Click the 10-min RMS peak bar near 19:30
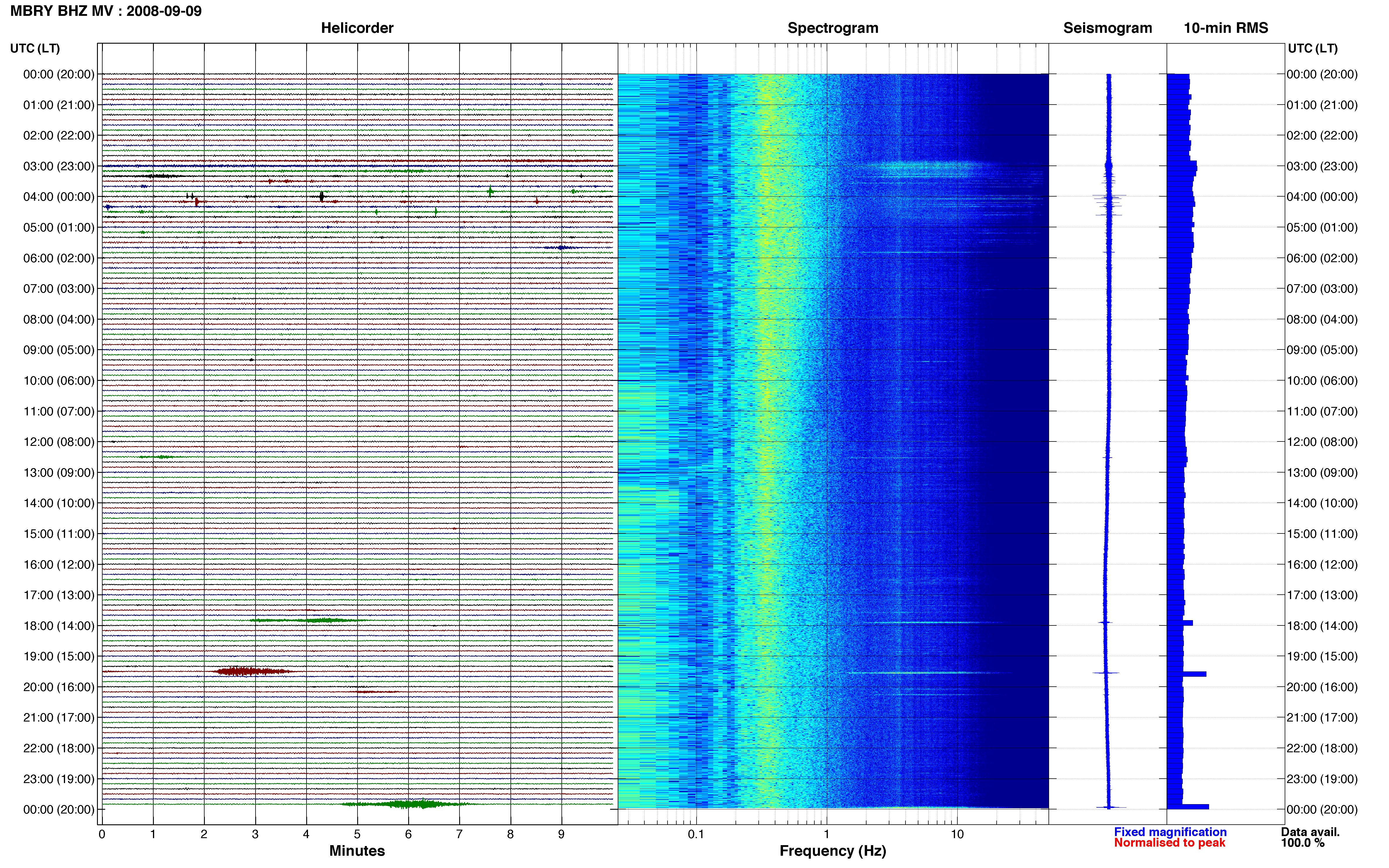 1187,674
